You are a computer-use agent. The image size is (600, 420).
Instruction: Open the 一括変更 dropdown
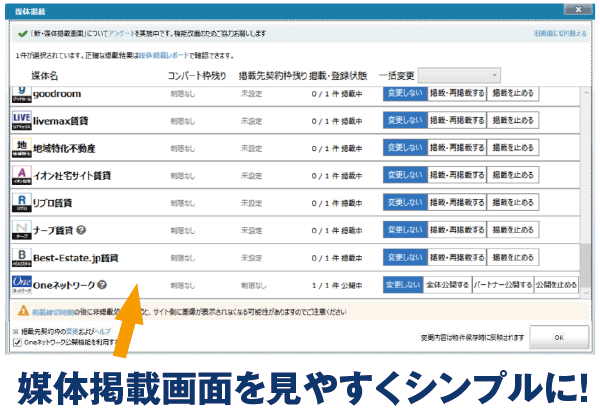point(459,75)
